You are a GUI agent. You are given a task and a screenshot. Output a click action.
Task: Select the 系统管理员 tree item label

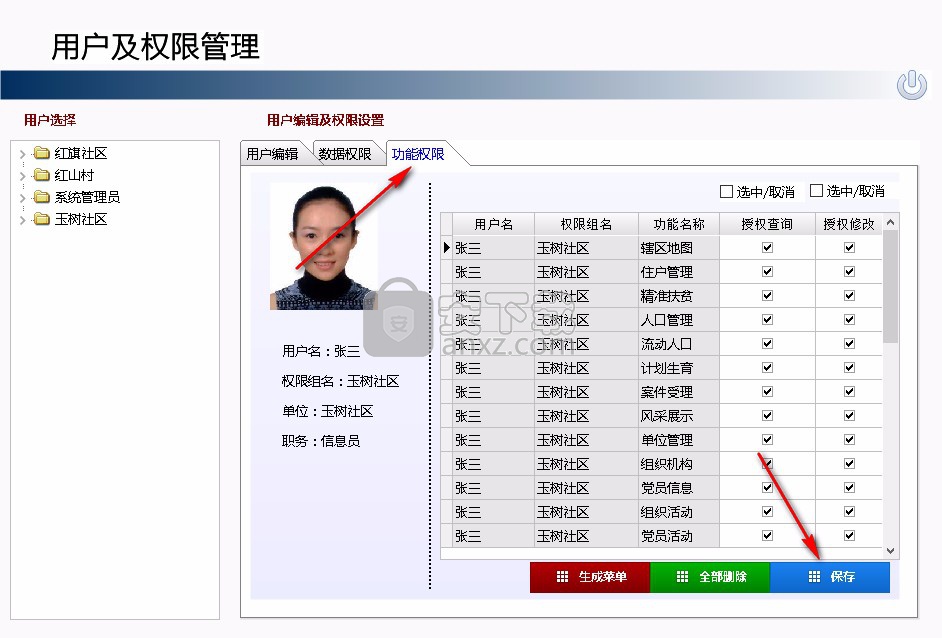[x=87, y=197]
